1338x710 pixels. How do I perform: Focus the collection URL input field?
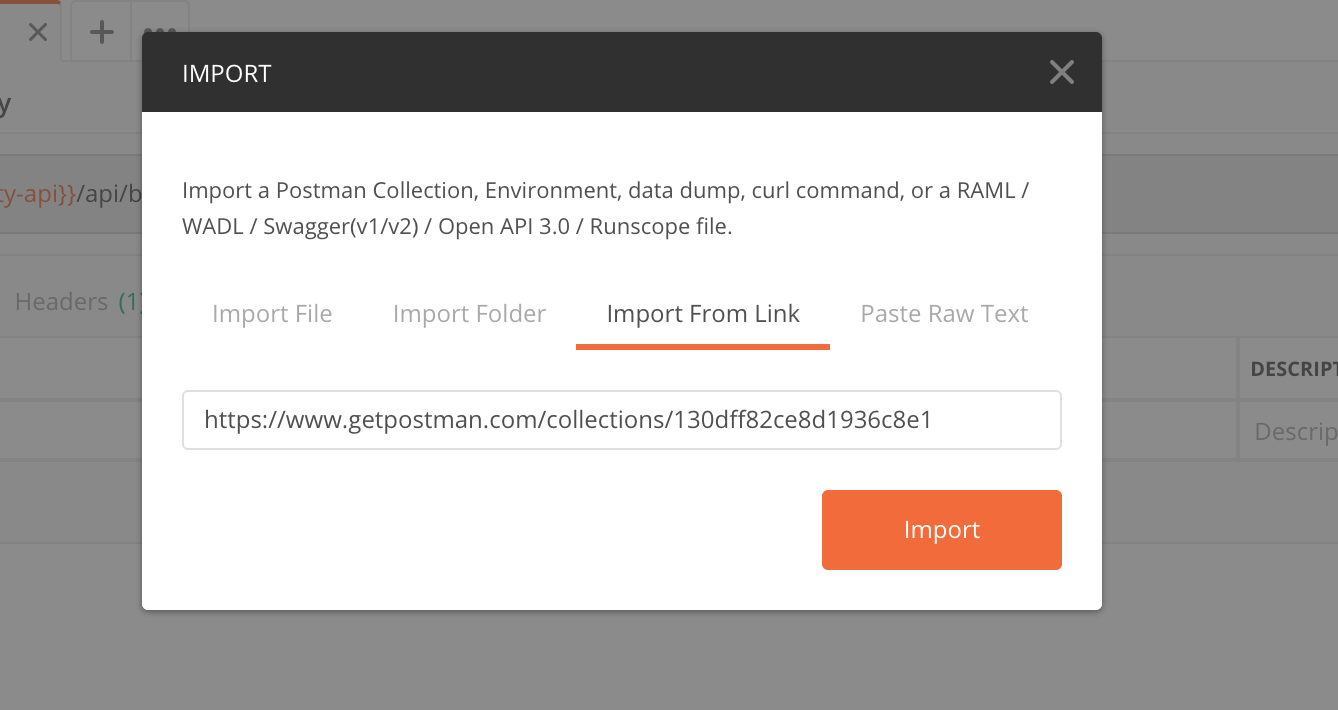click(621, 420)
